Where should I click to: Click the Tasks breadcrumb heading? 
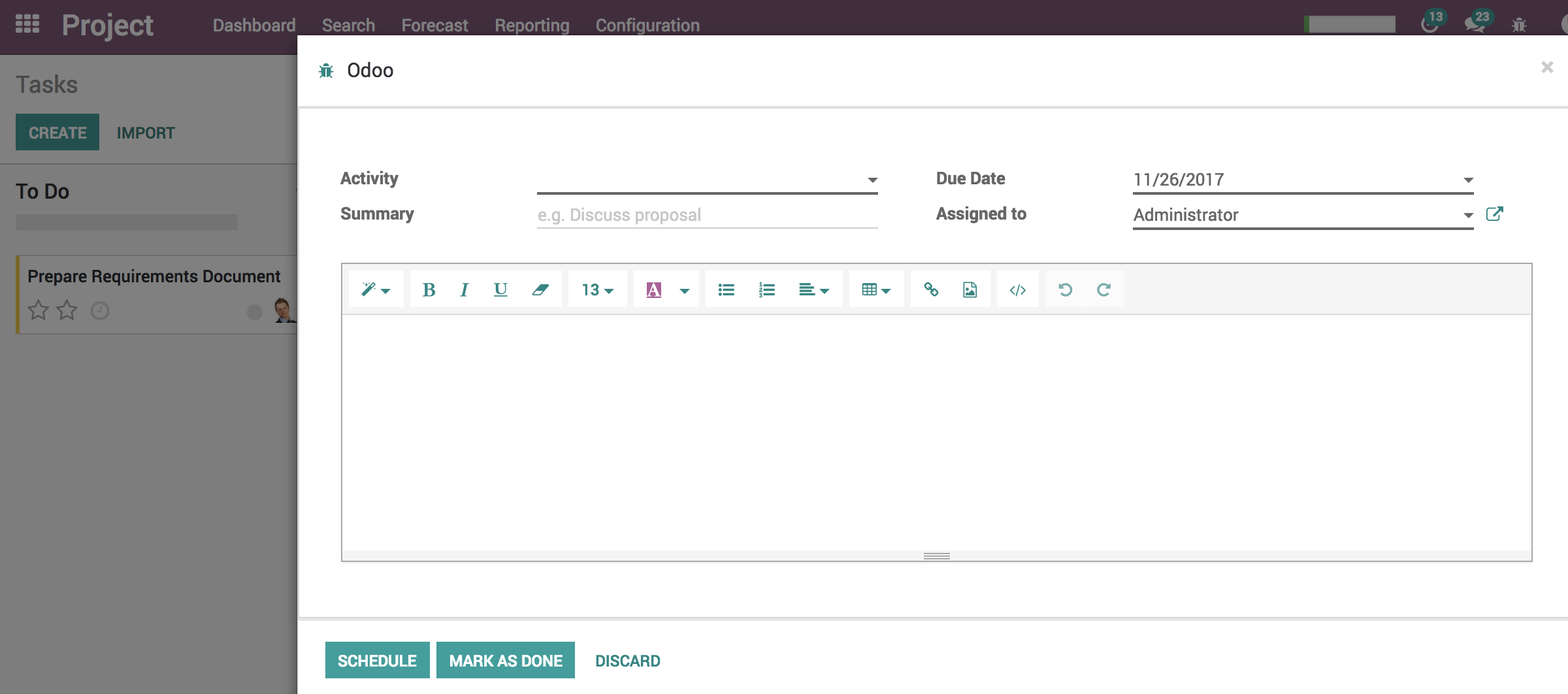click(x=46, y=84)
